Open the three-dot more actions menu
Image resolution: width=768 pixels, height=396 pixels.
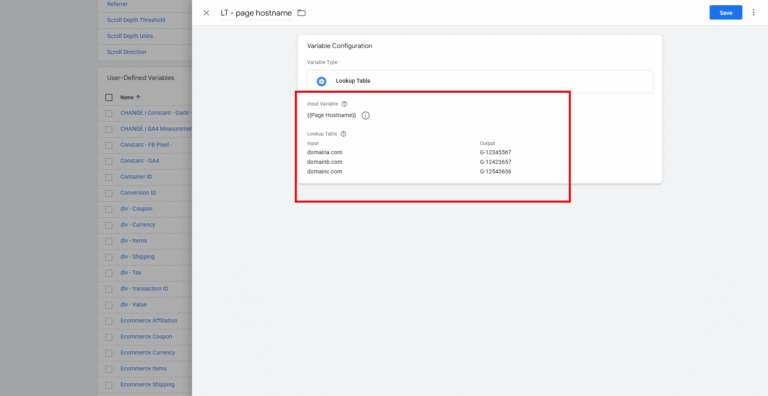coord(753,13)
